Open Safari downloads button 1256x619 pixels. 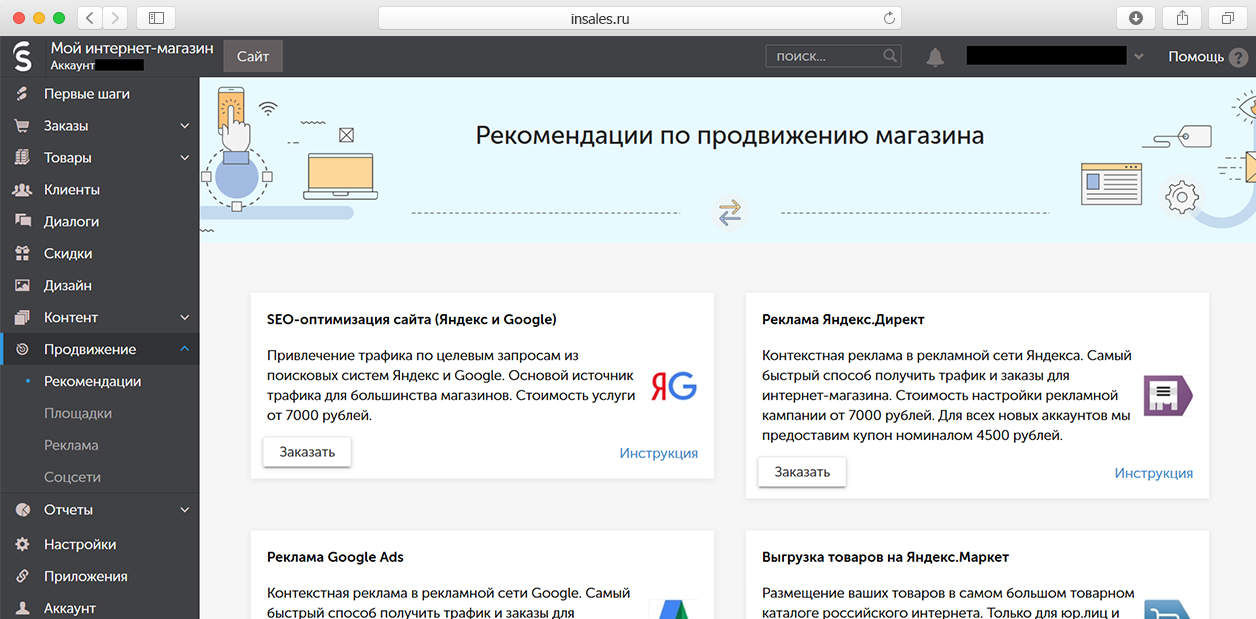(1135, 18)
